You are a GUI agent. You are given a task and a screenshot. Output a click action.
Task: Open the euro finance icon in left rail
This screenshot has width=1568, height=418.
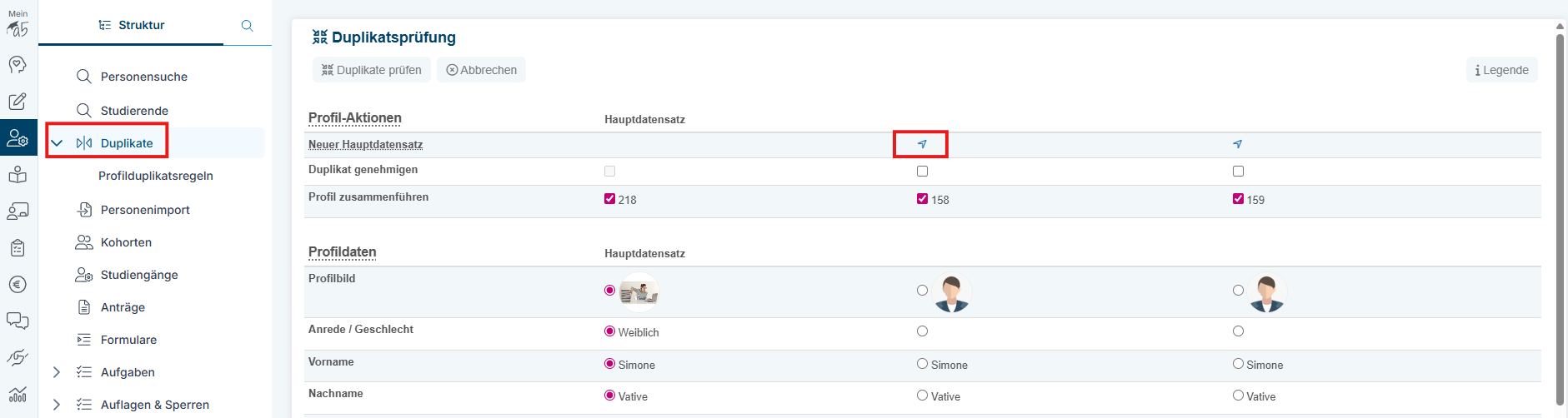pyautogui.click(x=18, y=285)
